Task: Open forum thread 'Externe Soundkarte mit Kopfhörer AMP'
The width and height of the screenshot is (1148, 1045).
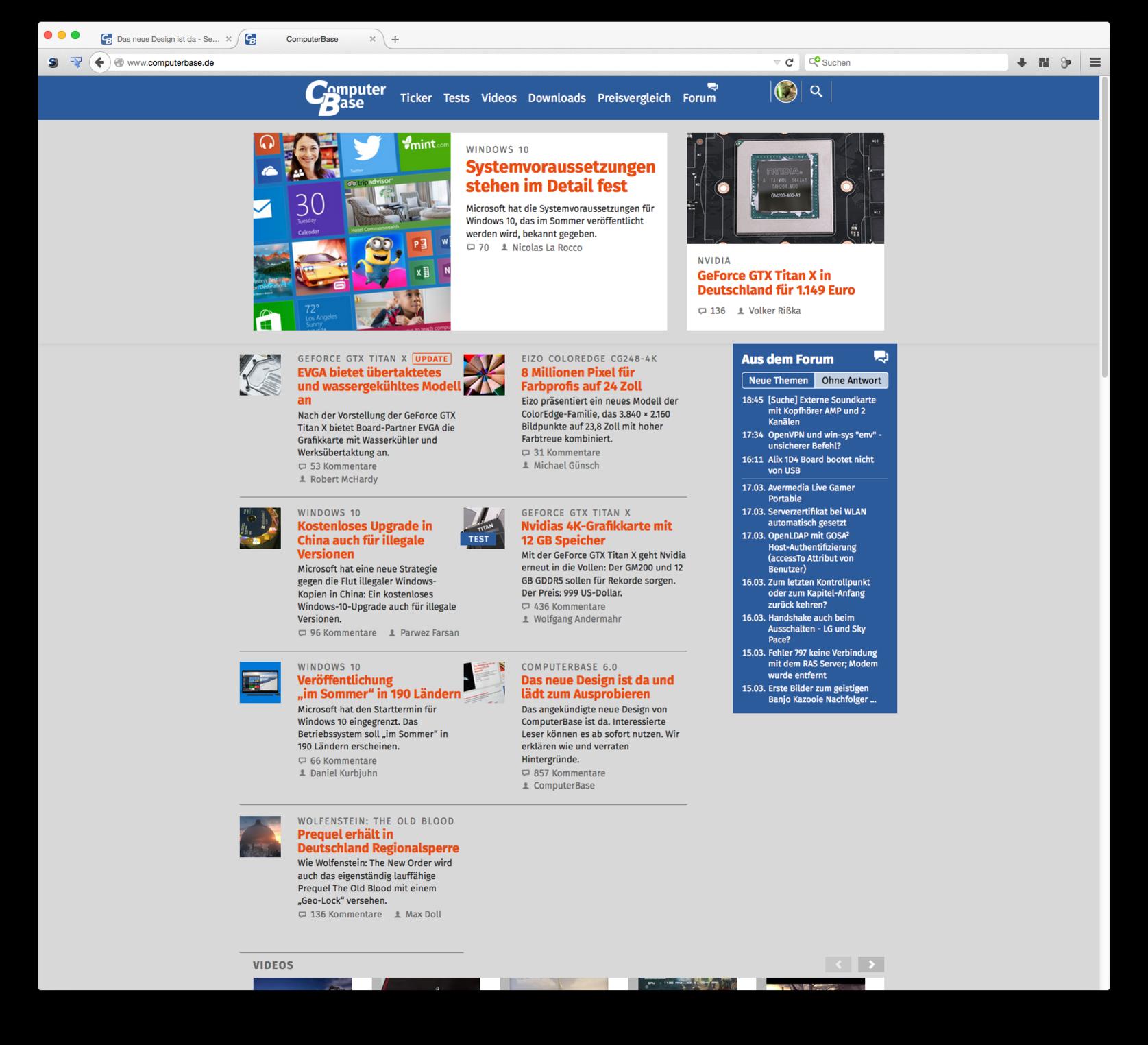Action: pos(822,411)
